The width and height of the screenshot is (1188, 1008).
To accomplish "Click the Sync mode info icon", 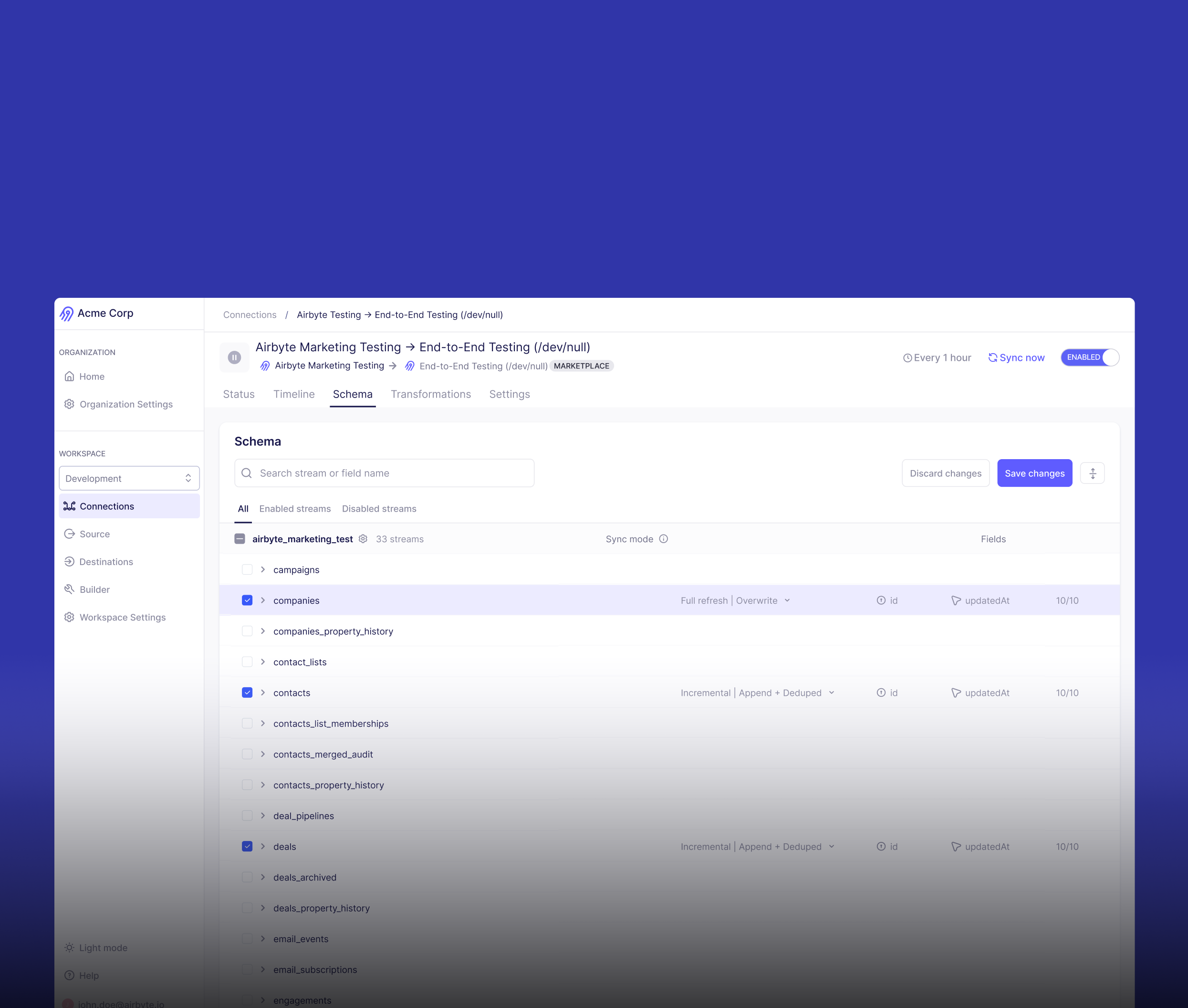I will pyautogui.click(x=663, y=539).
